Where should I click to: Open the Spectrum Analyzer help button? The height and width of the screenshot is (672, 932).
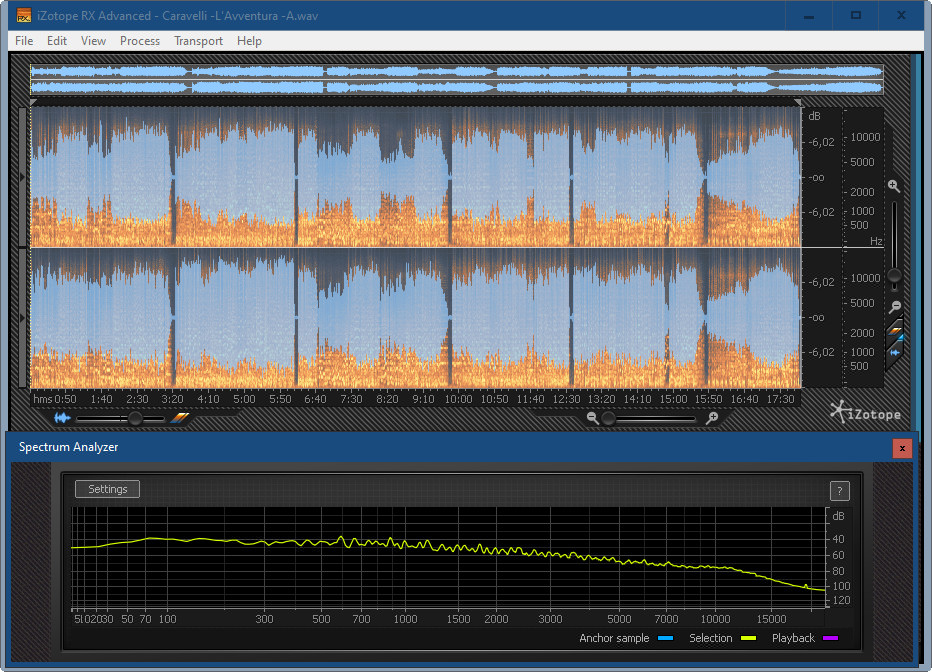[840, 490]
